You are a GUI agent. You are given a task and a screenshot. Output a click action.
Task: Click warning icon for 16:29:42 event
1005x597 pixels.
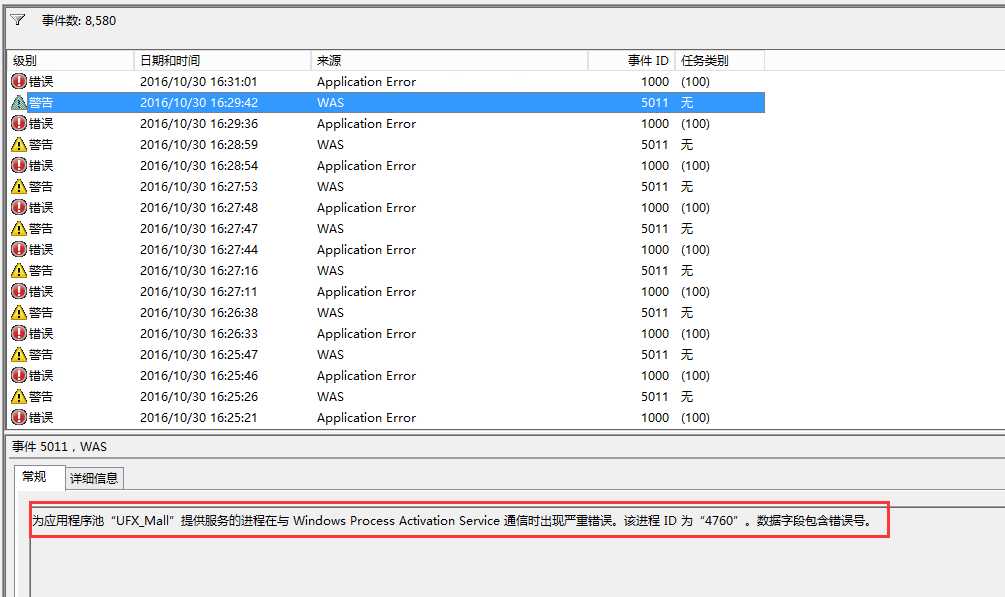tap(19, 103)
